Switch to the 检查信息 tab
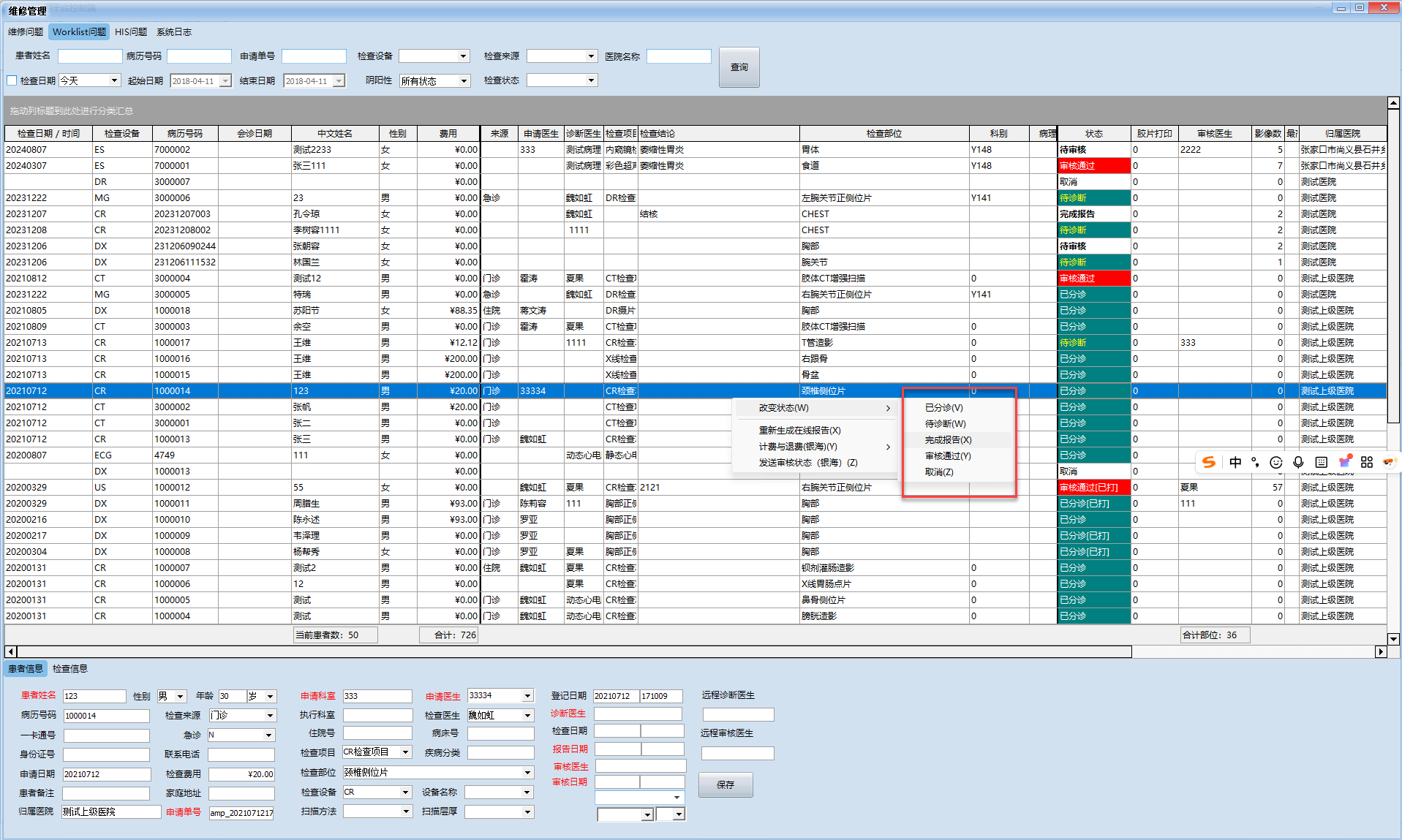The height and width of the screenshot is (840, 1402). pos(70,669)
